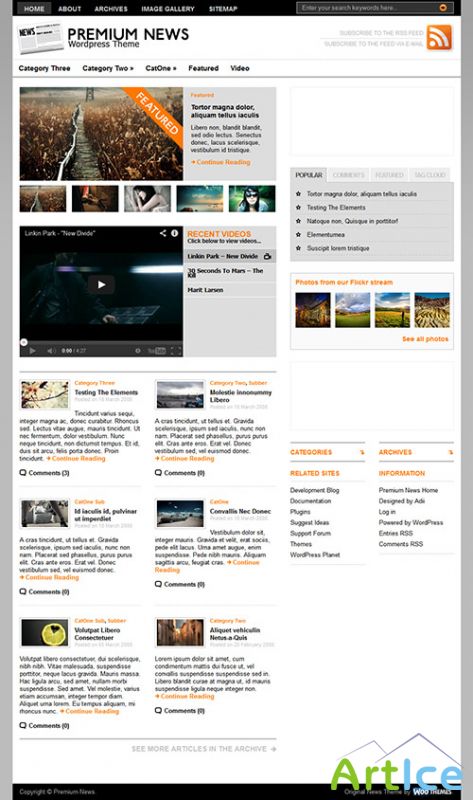Click See more articles in the archive
The width and height of the screenshot is (473, 800).
(x=204, y=749)
